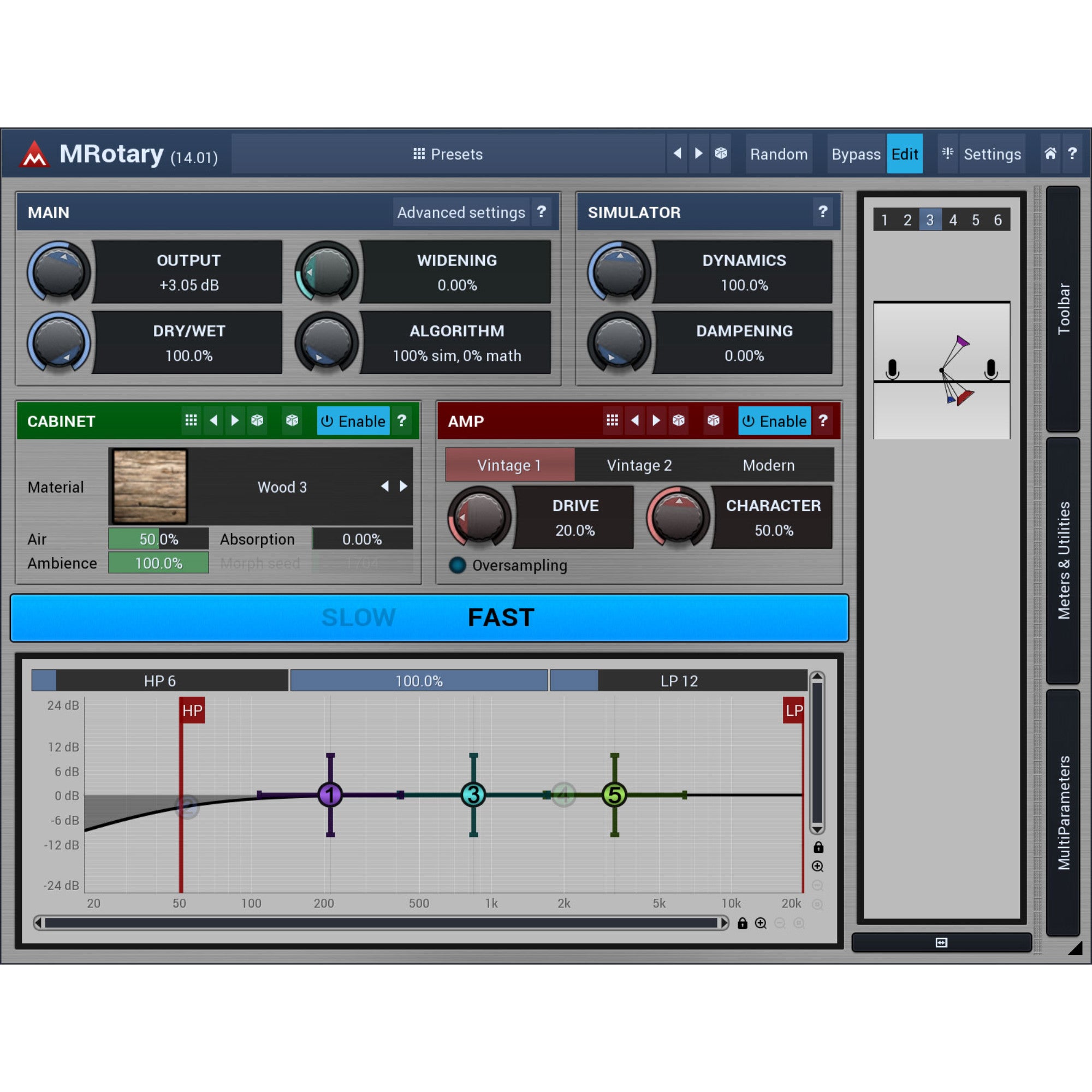
Task: Click the Wood 3 material thumbnail
Action: point(149,486)
